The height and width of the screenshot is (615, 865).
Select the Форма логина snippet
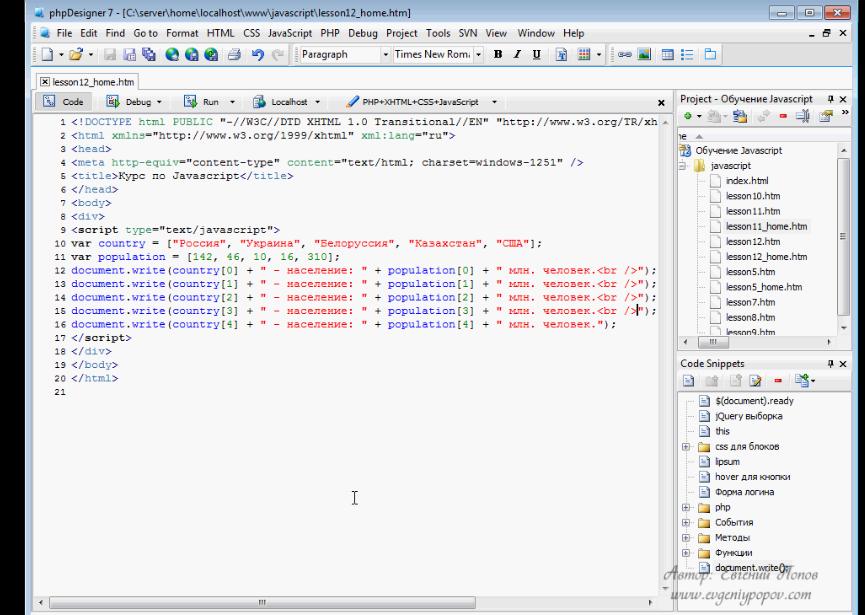(744, 492)
